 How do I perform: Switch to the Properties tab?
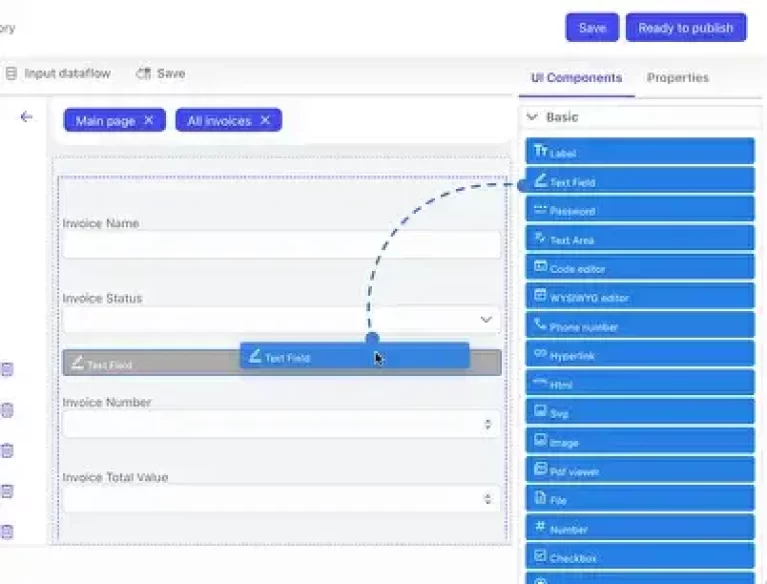click(678, 78)
